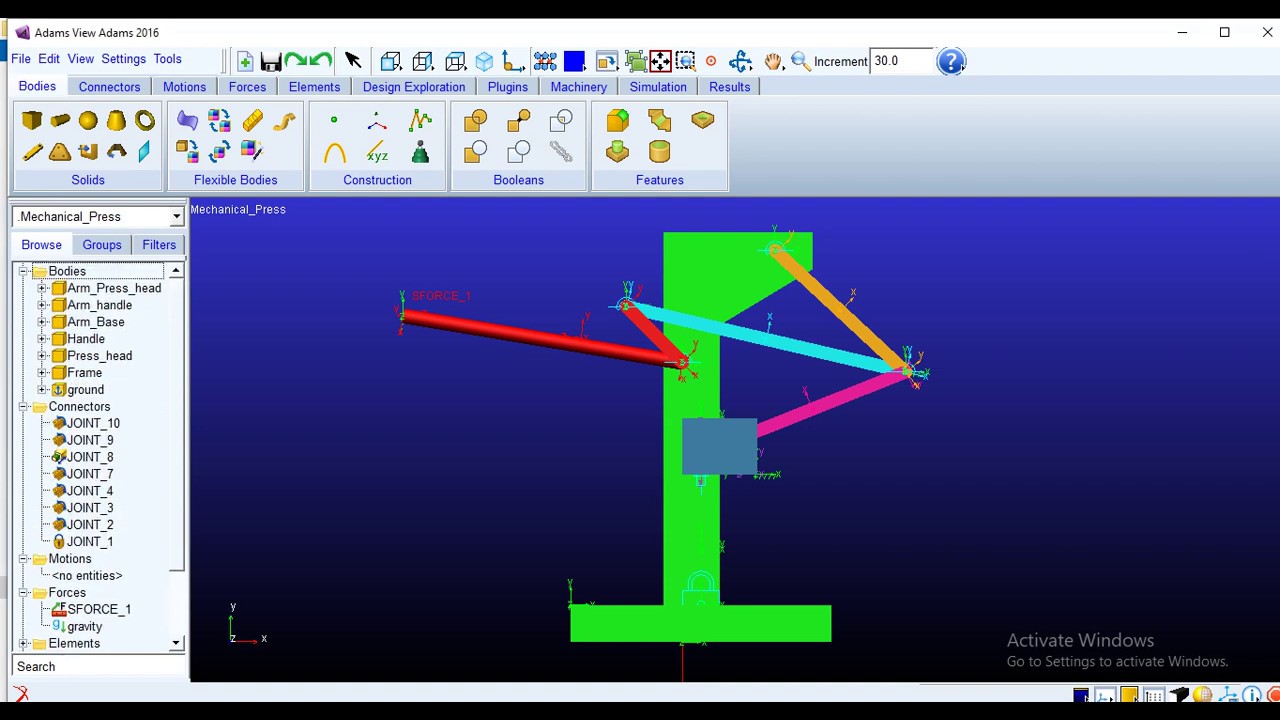Viewport: 1280px width, 720px height.
Task: Set the isometric view cube icon
Action: pos(484,61)
